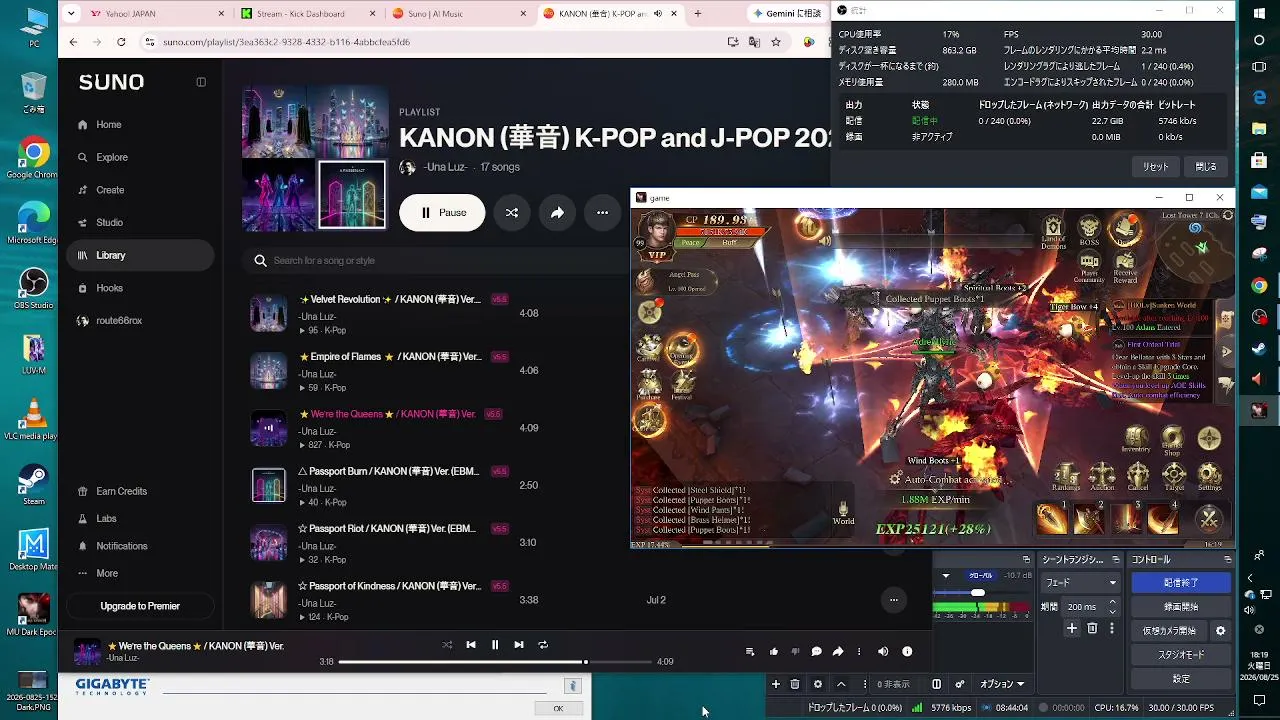Open Home in the Suno sidebar
The height and width of the screenshot is (720, 1280).
140,125
